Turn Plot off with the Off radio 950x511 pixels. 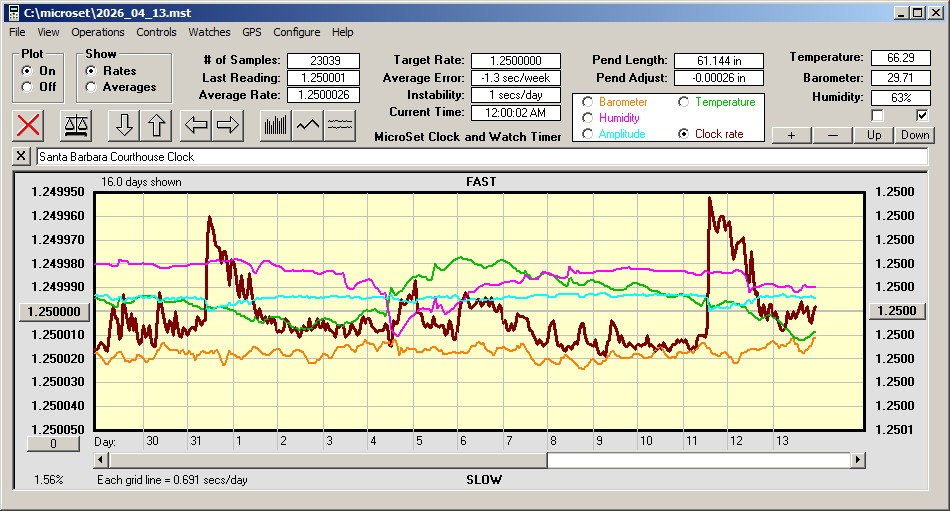click(27, 87)
